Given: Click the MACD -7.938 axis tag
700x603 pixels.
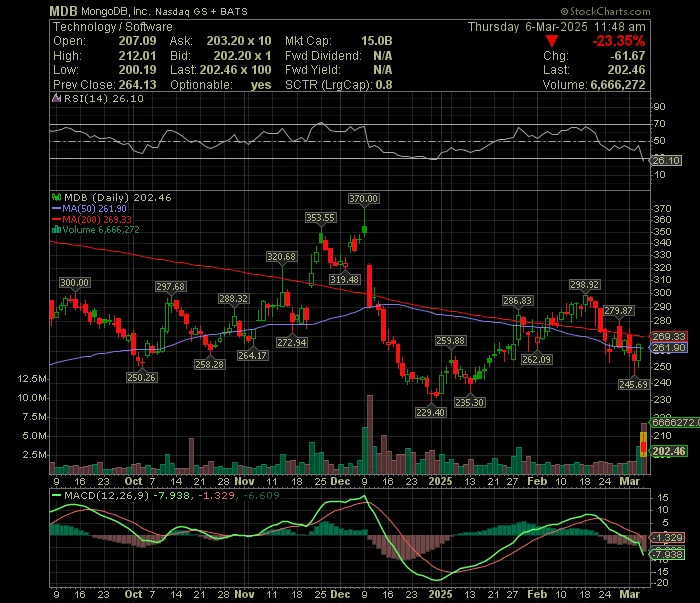Looking at the screenshot, I should [x=667, y=554].
